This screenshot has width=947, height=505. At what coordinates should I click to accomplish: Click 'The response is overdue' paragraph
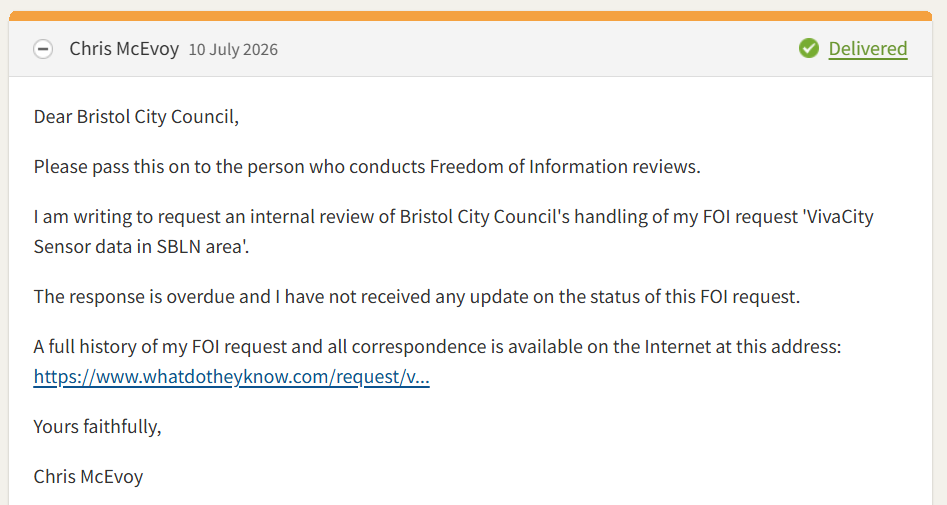point(417,297)
